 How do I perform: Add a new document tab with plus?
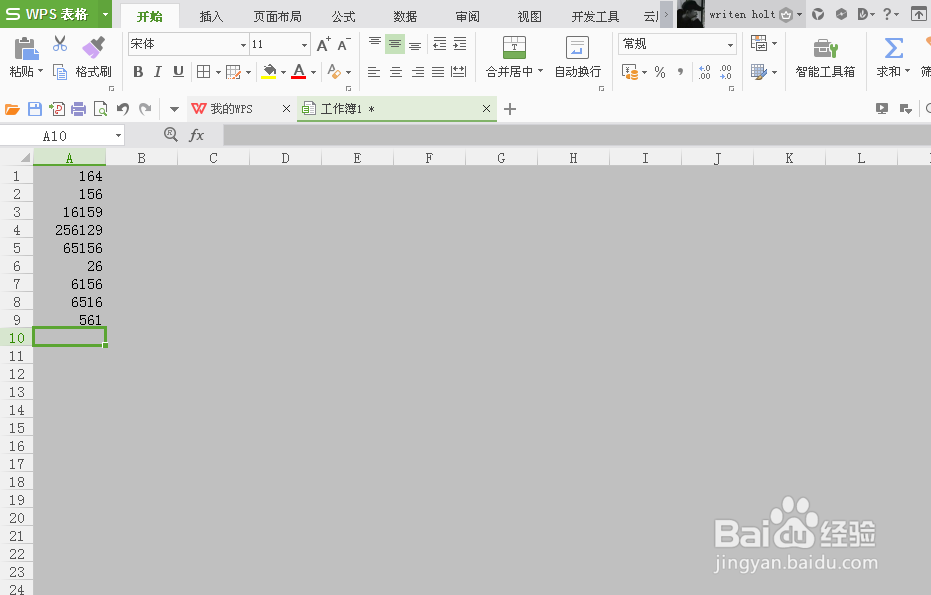pos(510,109)
